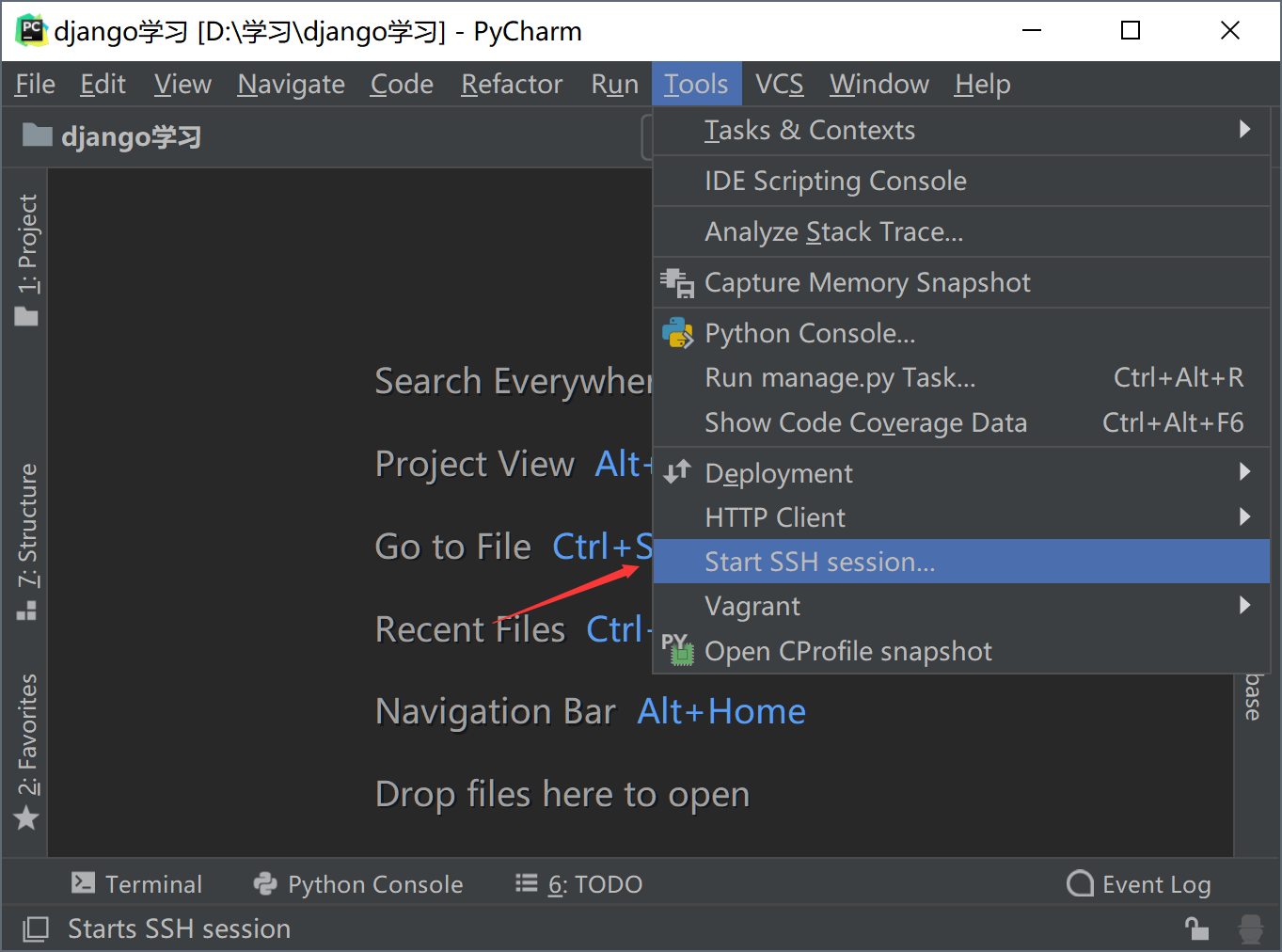The image size is (1282, 952).
Task: Click the Python Console menu icon
Action: tap(677, 333)
